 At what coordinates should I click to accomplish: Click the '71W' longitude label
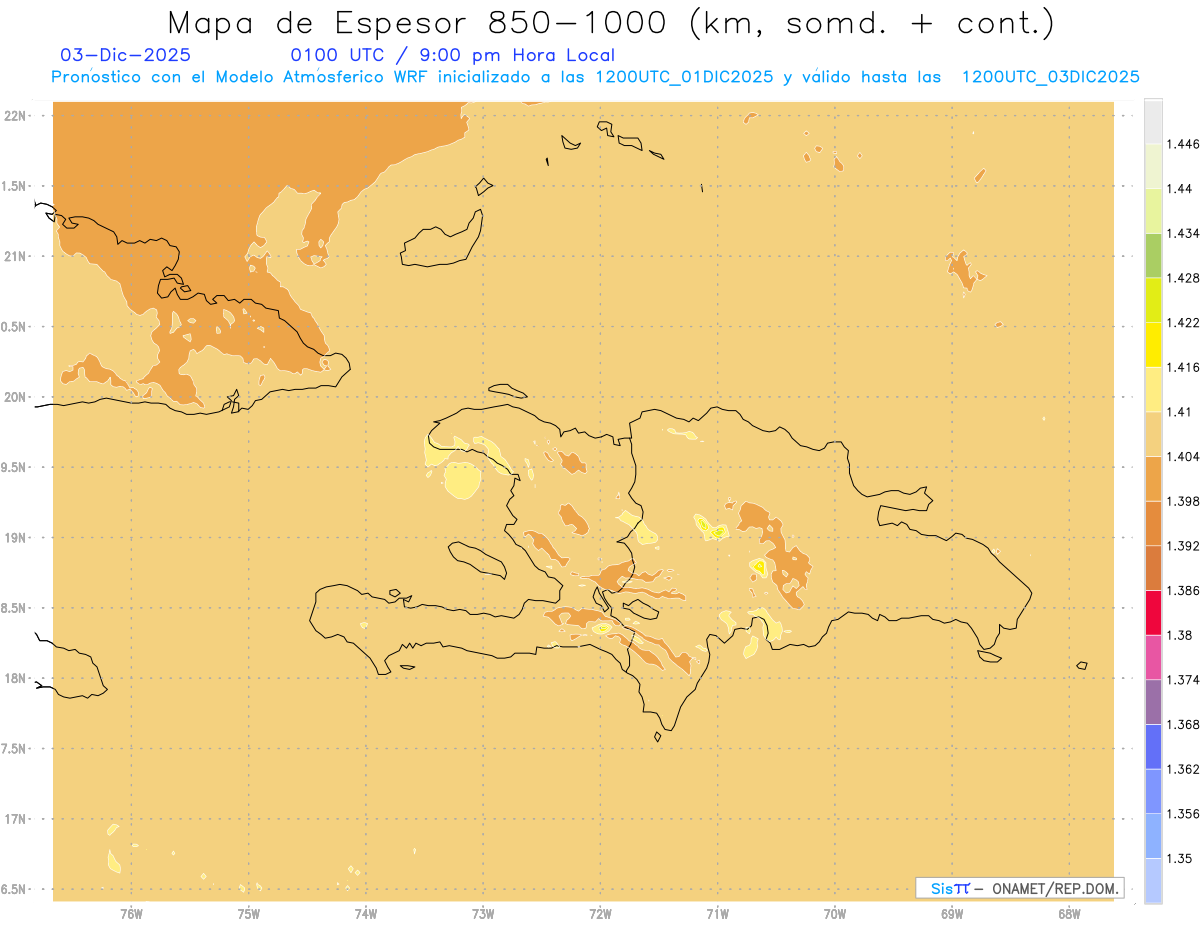point(717,914)
